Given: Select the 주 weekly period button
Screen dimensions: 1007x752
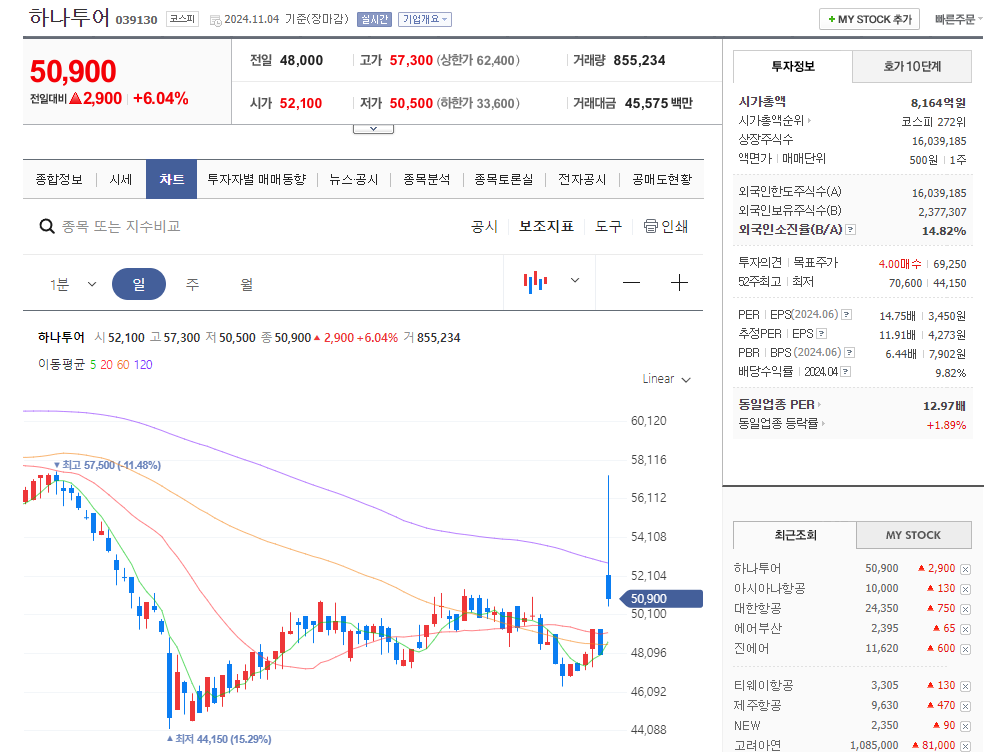Looking at the screenshot, I should (x=192, y=284).
